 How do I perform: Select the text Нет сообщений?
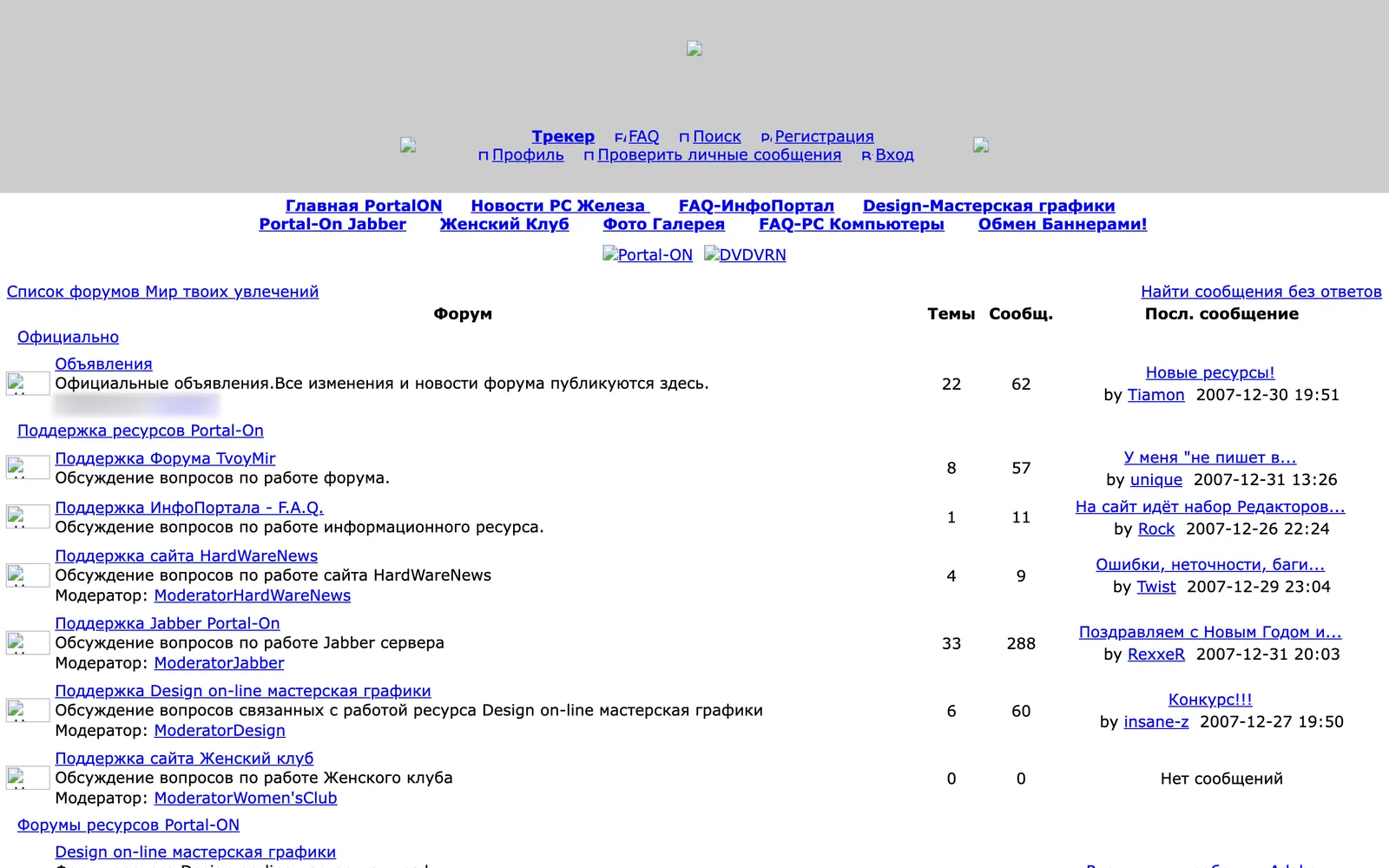[1221, 779]
